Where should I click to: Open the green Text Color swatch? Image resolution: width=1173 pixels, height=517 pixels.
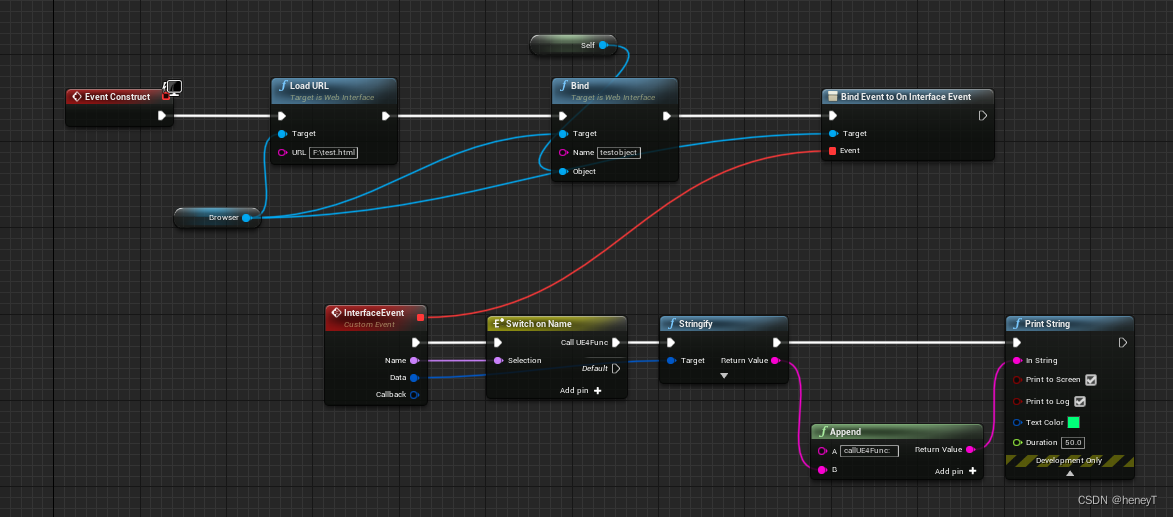click(1074, 423)
